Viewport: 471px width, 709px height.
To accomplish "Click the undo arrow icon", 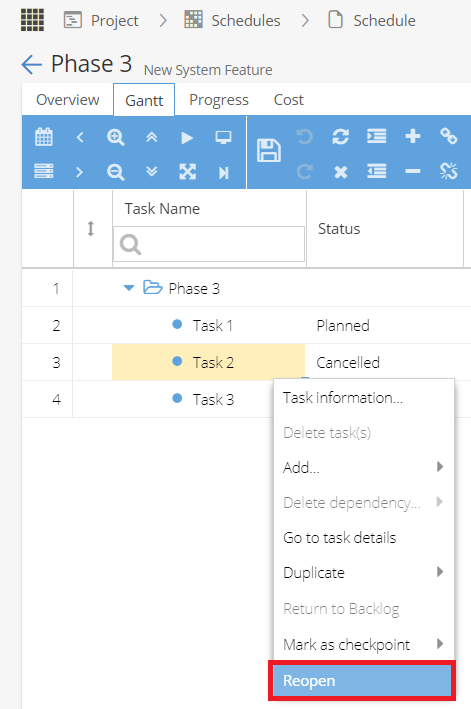I will tap(305, 137).
